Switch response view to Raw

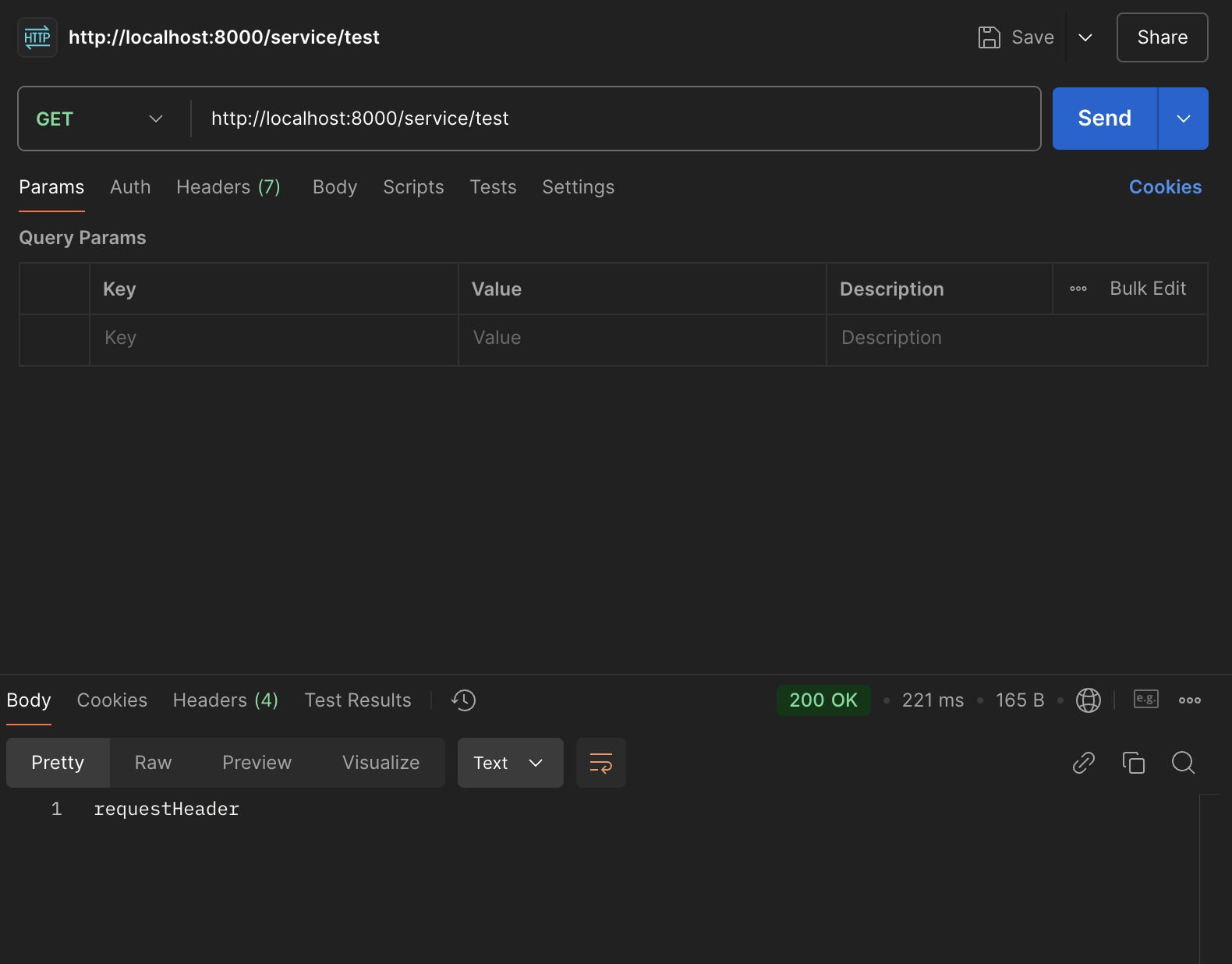click(x=154, y=763)
